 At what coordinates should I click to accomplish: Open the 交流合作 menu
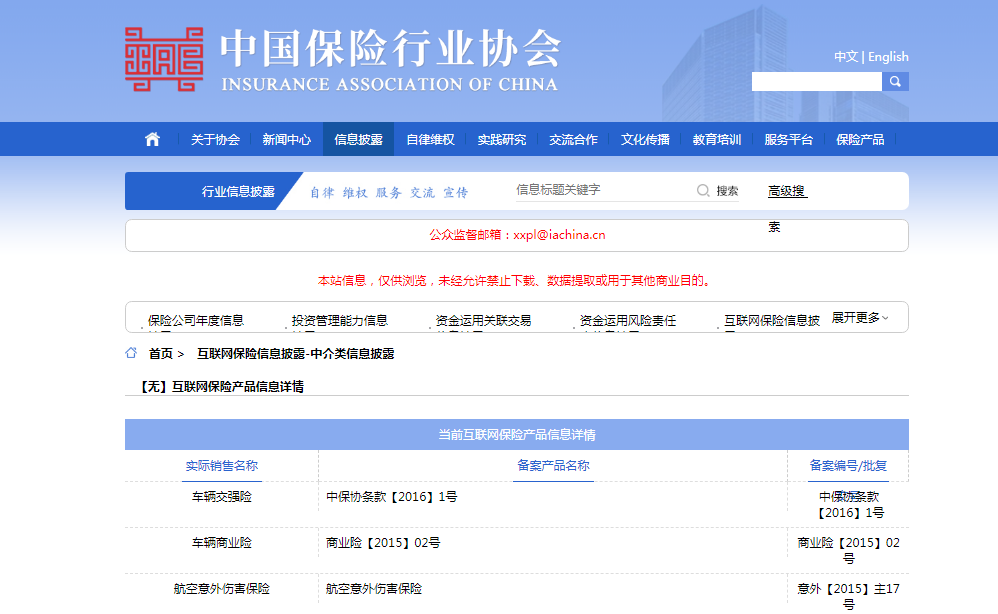(x=573, y=139)
